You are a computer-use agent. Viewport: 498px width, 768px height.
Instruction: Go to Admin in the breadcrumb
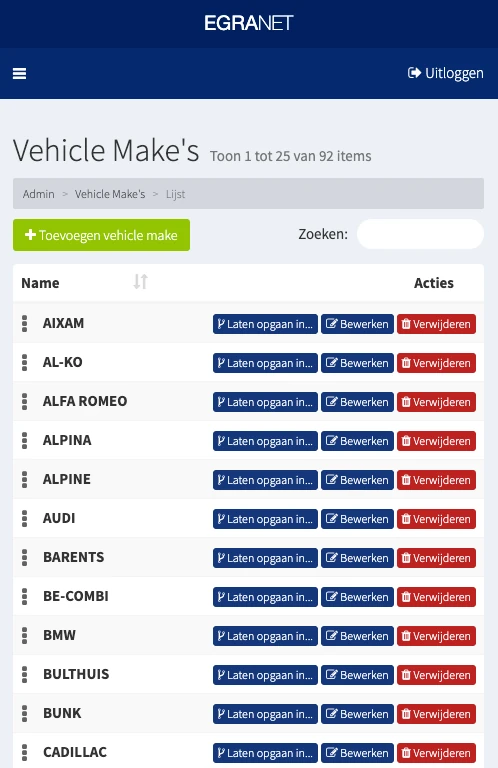tap(38, 194)
